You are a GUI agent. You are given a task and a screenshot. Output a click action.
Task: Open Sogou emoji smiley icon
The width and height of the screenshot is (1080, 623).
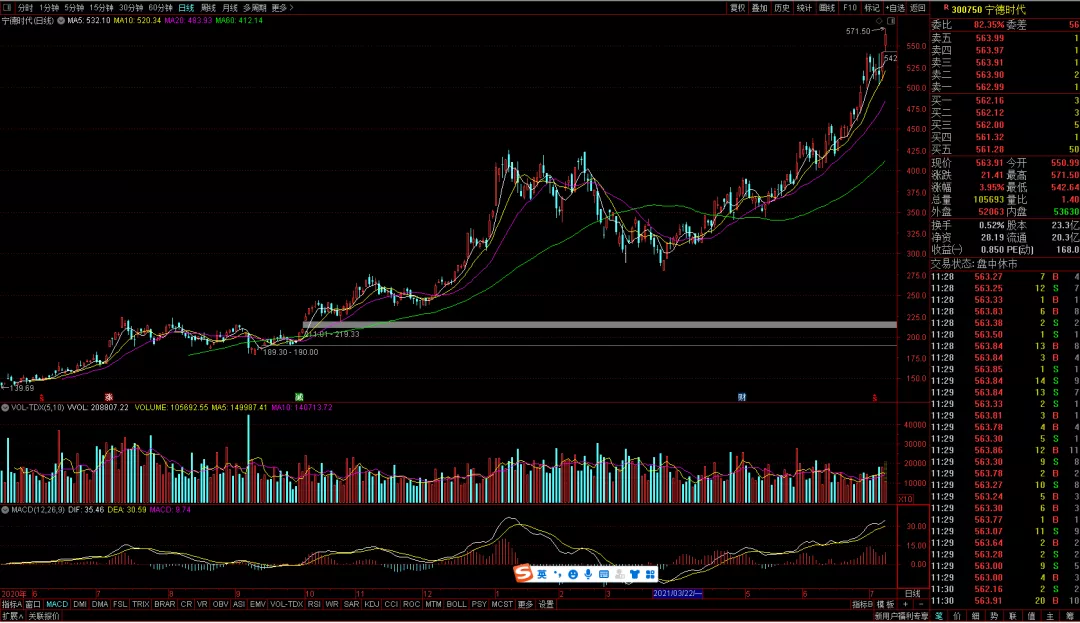(572, 574)
